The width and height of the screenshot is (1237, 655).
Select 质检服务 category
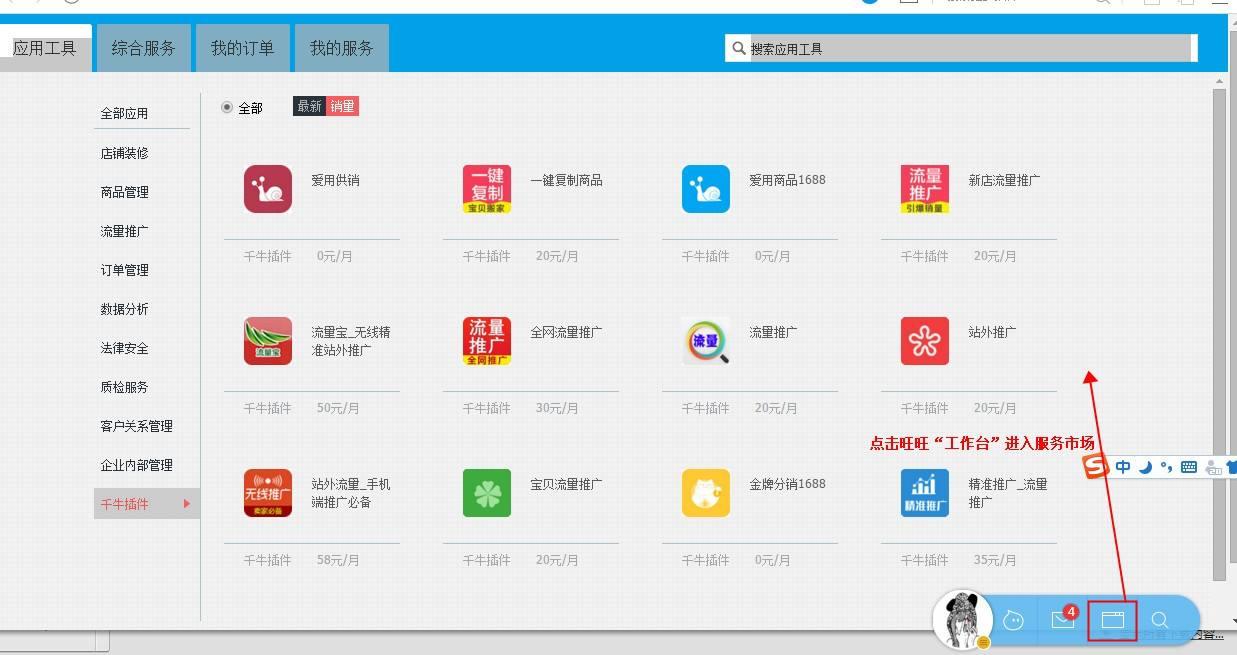(x=124, y=387)
